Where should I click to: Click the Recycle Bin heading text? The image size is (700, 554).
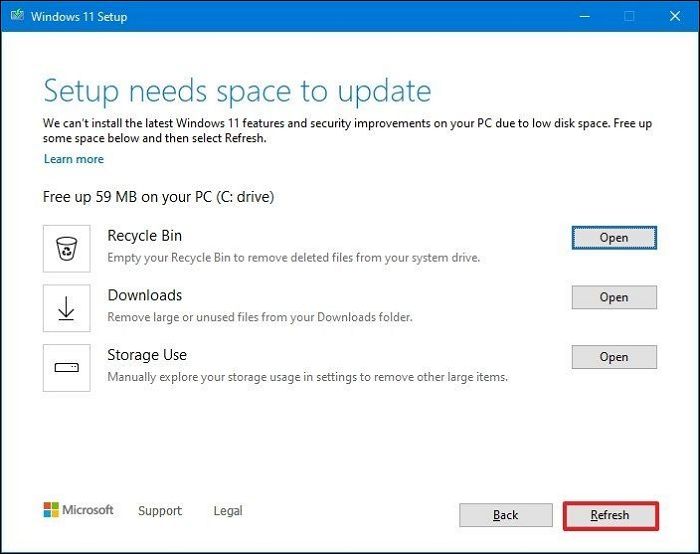click(x=145, y=236)
